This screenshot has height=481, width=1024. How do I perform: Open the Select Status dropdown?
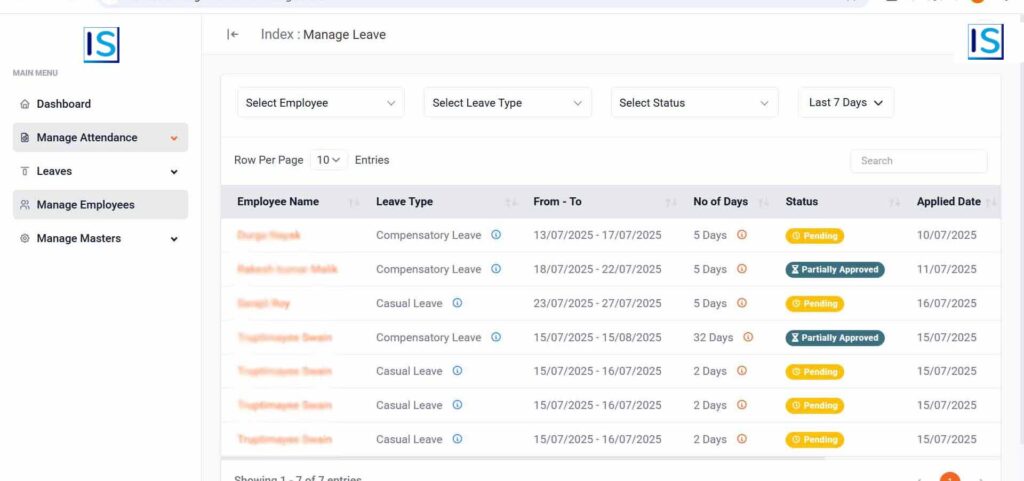click(694, 103)
